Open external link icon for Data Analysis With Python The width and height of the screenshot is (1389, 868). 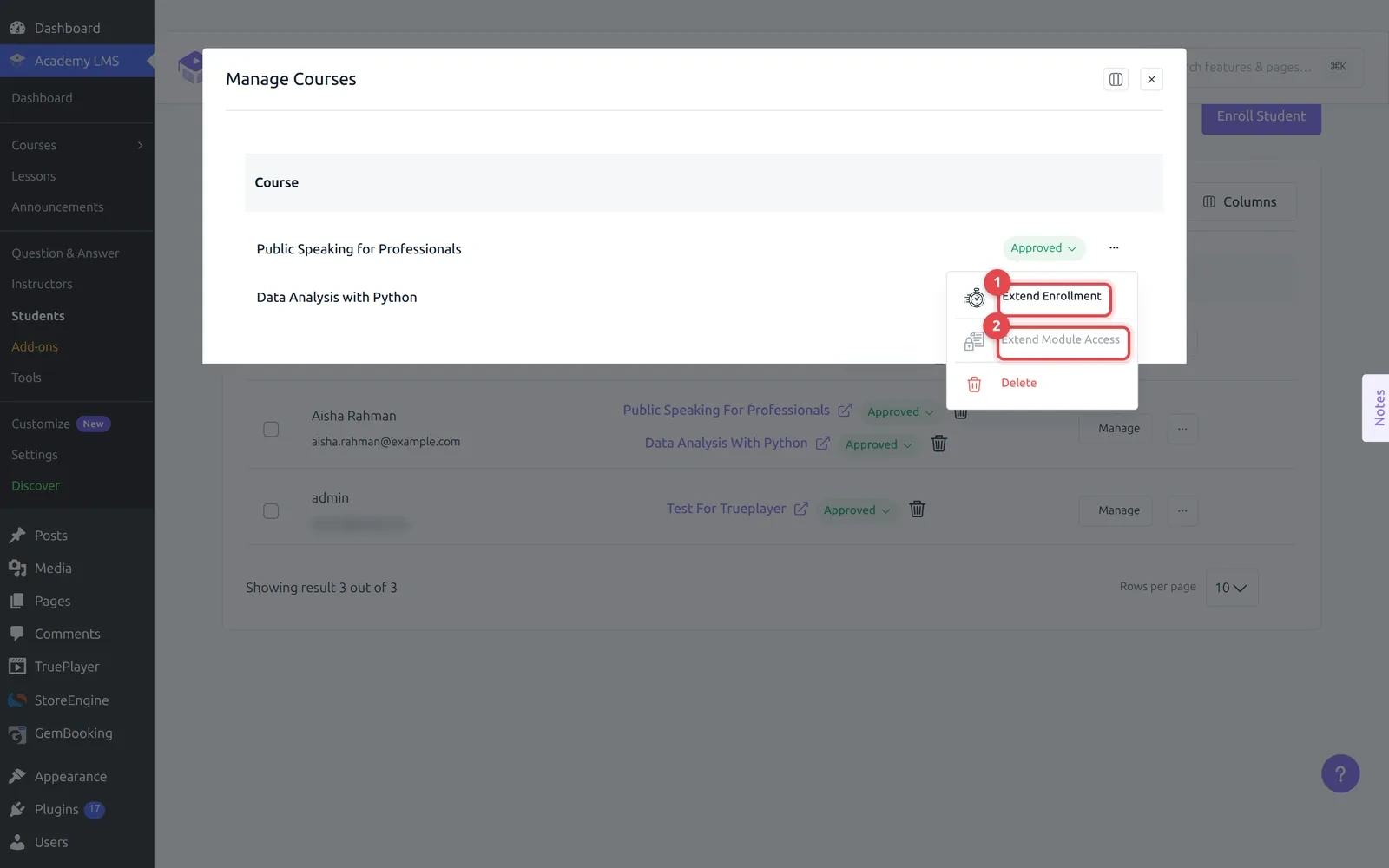(823, 444)
